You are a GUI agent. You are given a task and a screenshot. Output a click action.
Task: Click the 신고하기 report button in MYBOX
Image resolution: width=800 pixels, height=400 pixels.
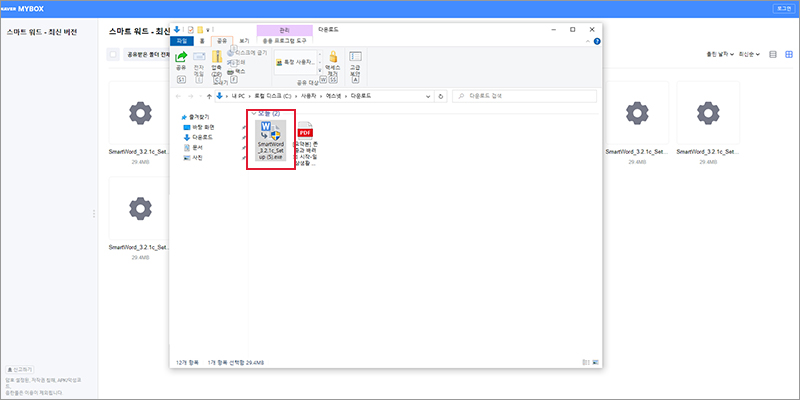pyautogui.click(x=20, y=369)
